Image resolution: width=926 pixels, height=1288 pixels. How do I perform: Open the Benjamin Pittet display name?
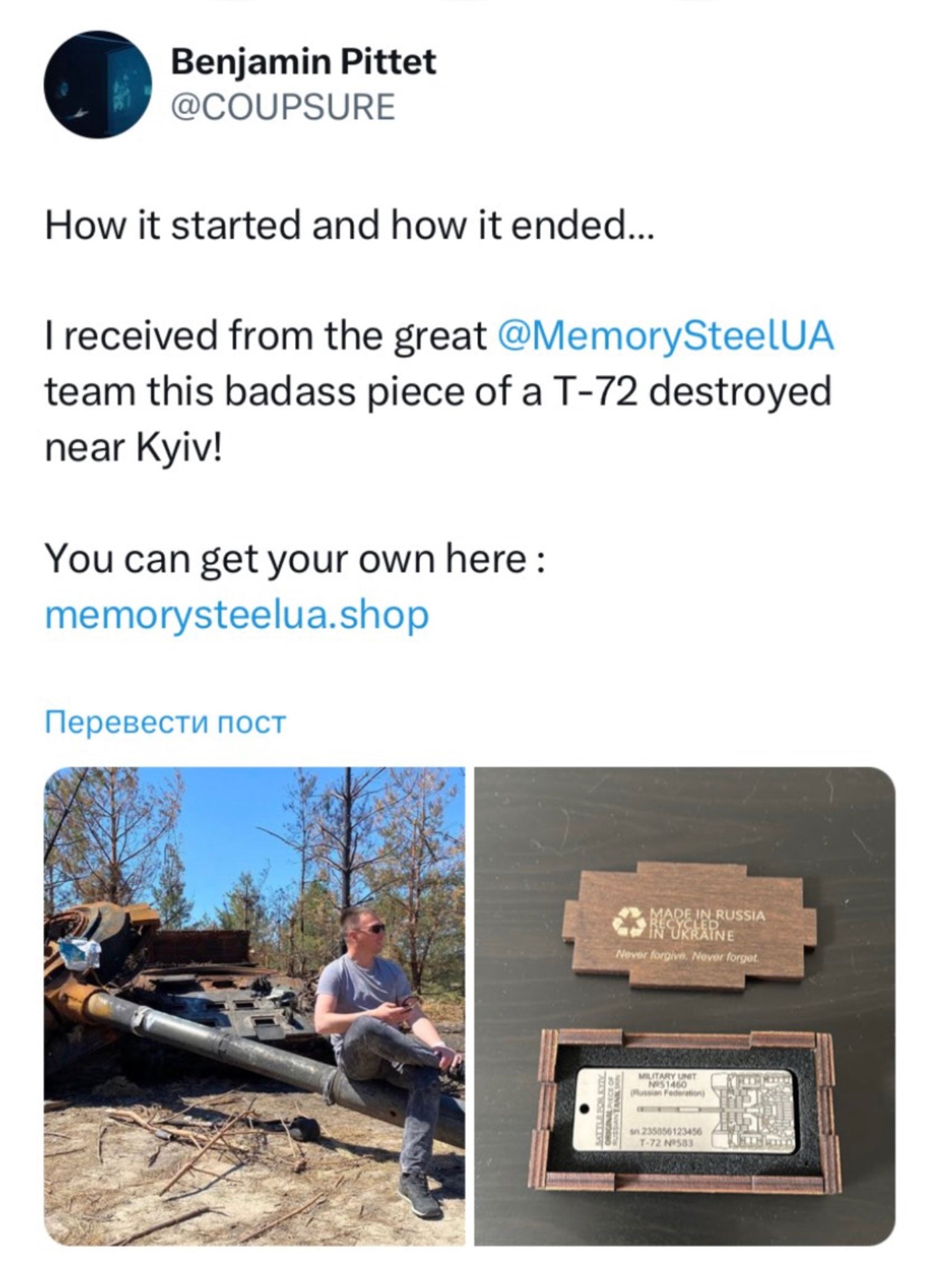coord(303,62)
